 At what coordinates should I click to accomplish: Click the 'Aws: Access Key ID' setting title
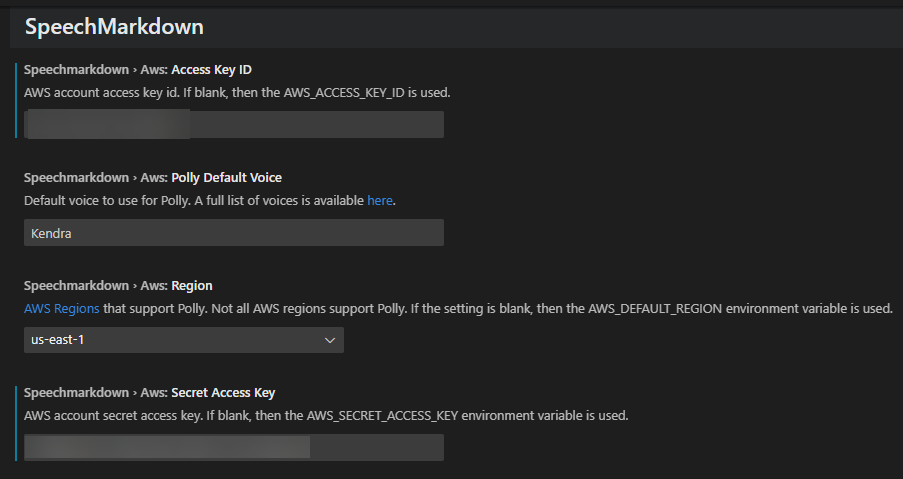point(138,70)
